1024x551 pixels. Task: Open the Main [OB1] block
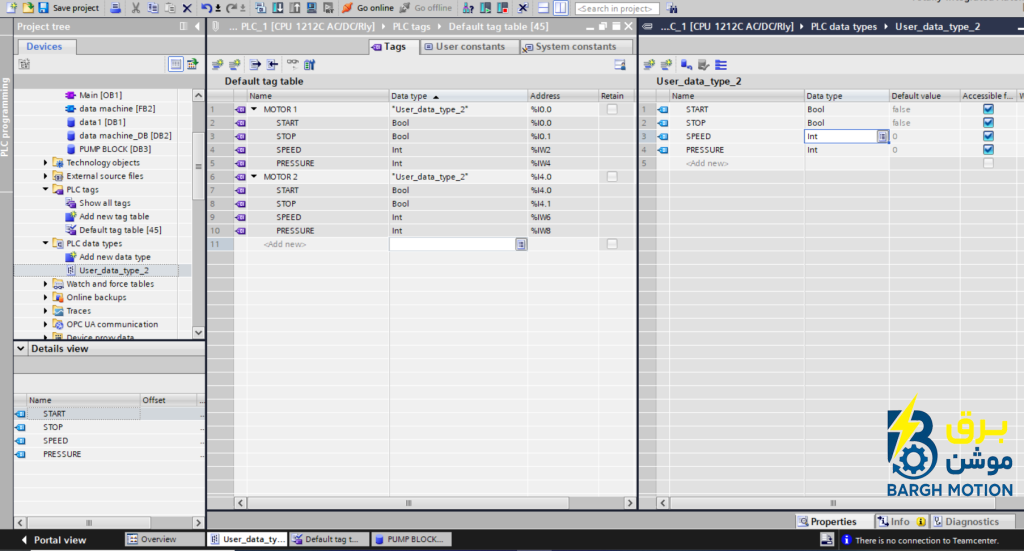(100, 95)
